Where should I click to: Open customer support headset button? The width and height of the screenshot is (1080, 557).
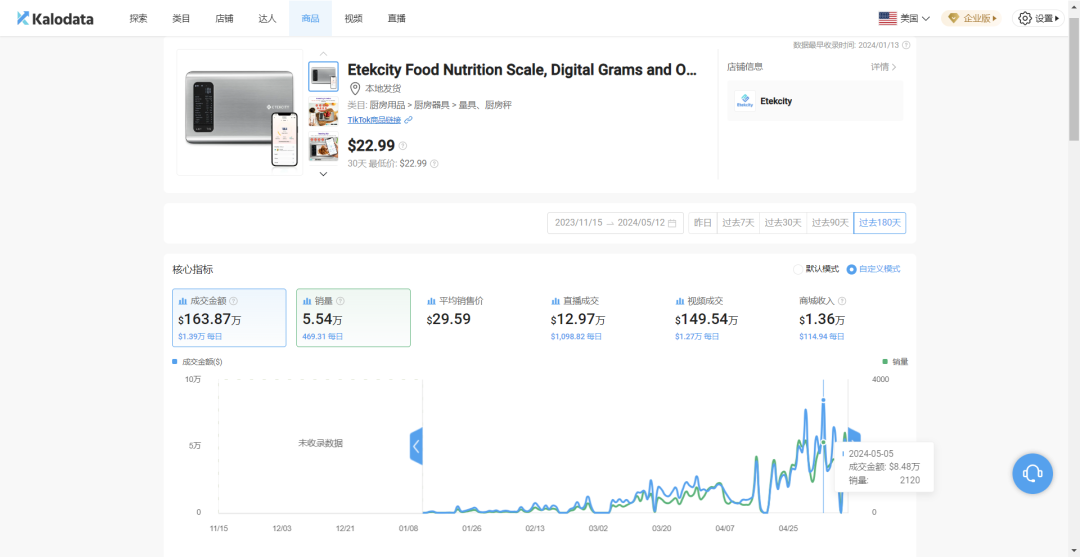click(1032, 473)
